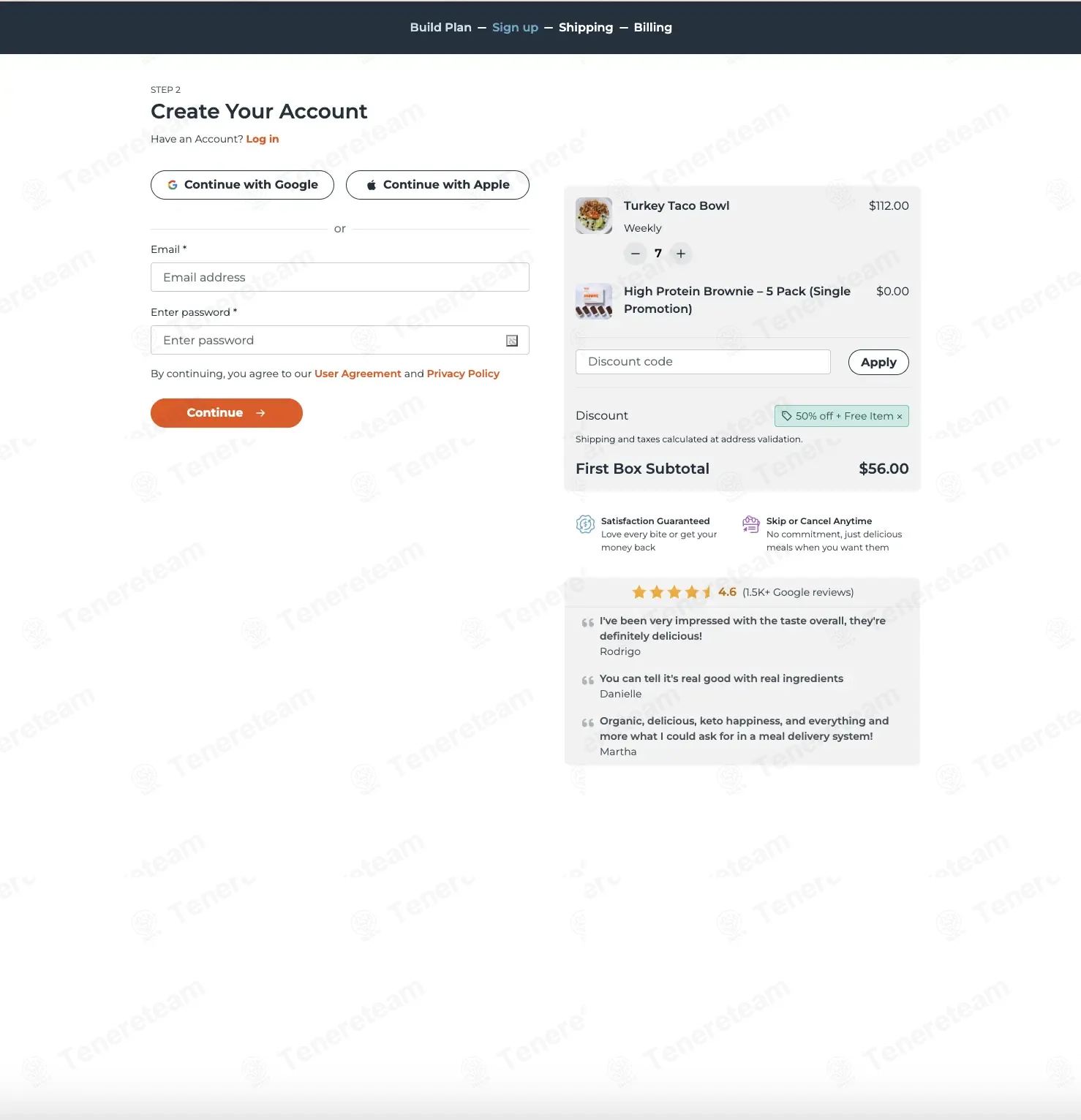The image size is (1081, 1120).
Task: Toggle password visibility icon in password field
Action: 512,341
